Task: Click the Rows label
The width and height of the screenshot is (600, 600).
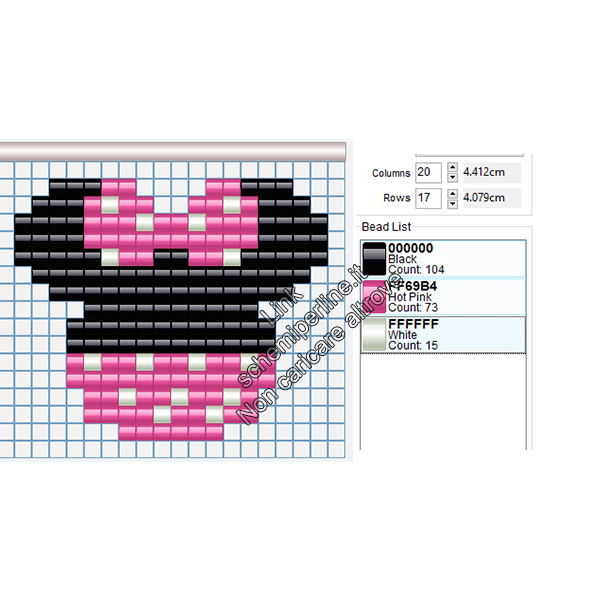Action: tap(396, 198)
